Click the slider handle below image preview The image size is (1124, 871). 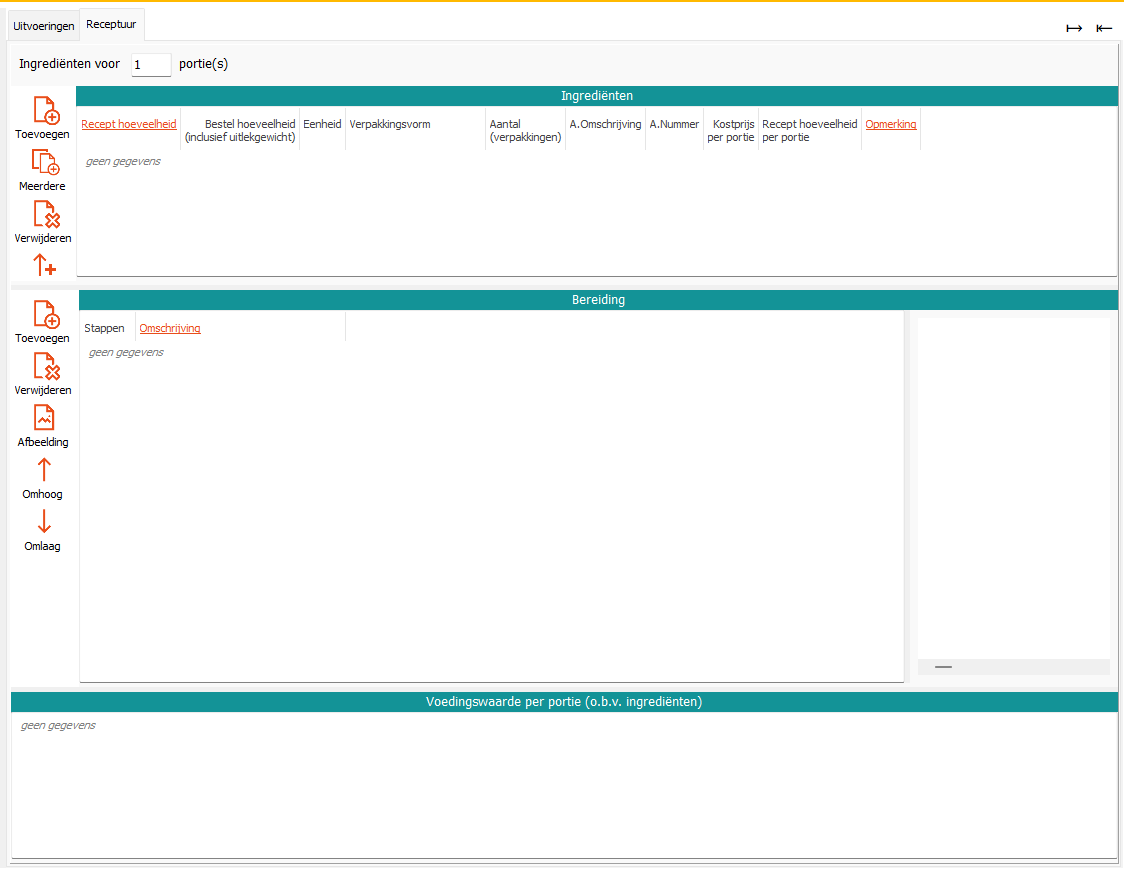pos(943,666)
